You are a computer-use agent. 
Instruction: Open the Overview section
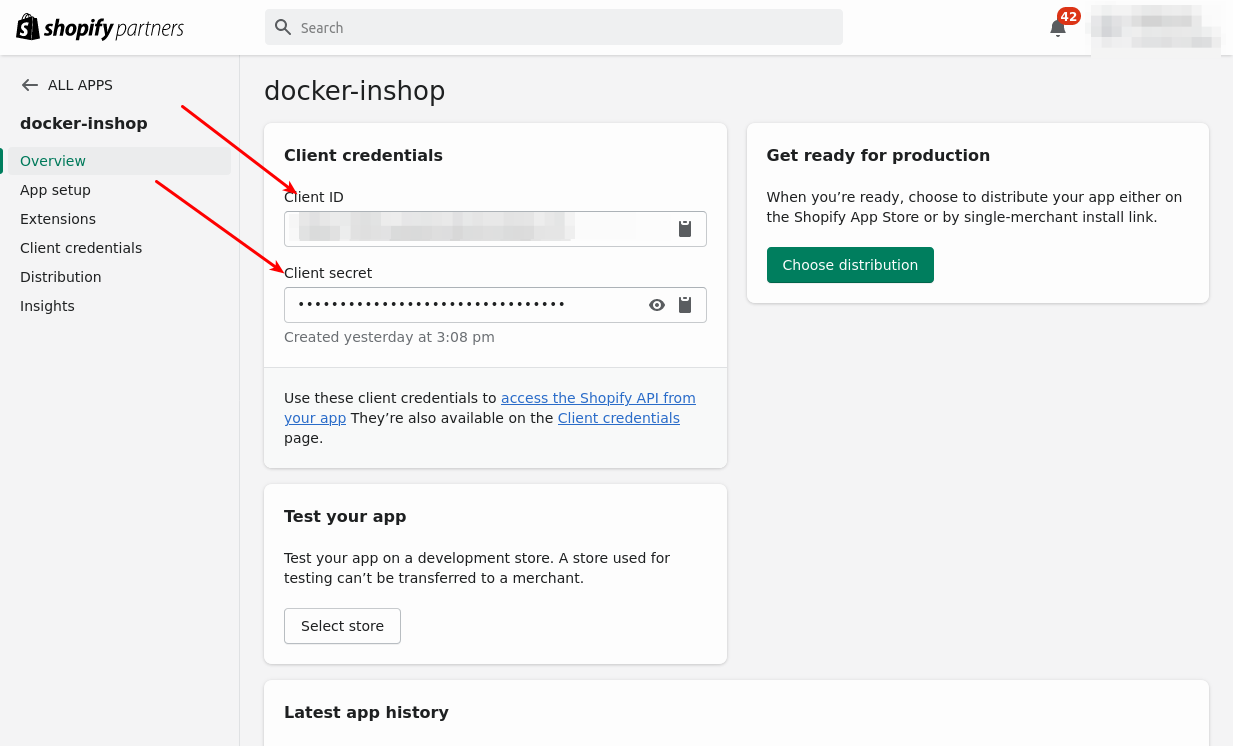118,161
